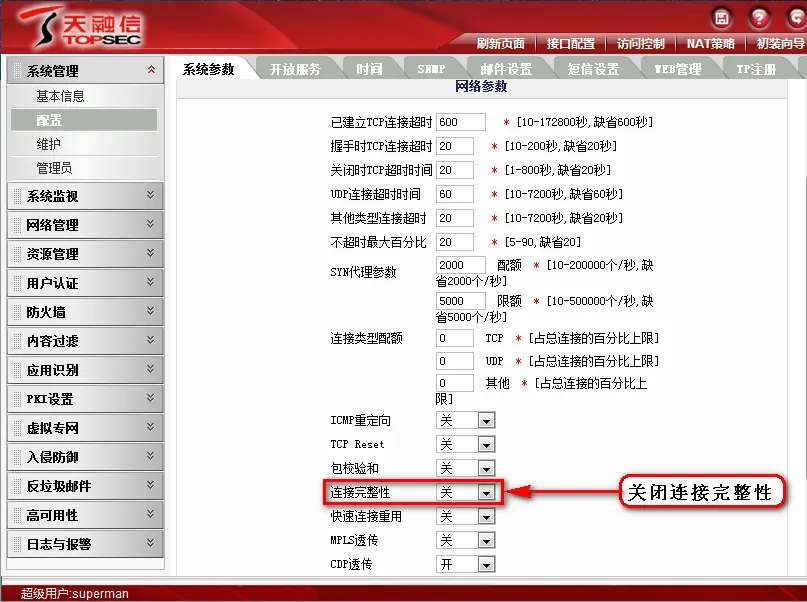
Task: Expand the PKI设置 menu section
Action: coord(85,398)
